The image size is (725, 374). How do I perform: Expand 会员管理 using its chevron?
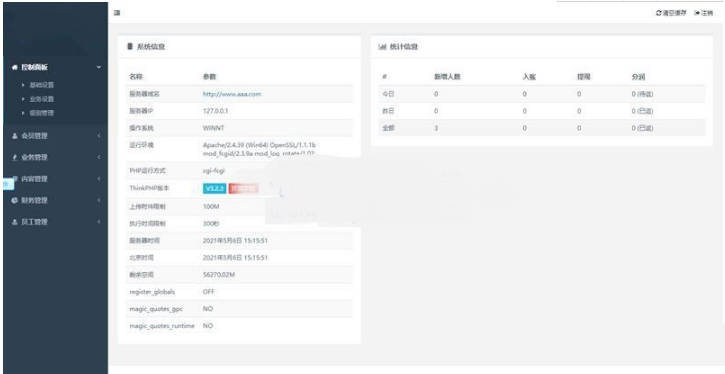tap(99, 136)
